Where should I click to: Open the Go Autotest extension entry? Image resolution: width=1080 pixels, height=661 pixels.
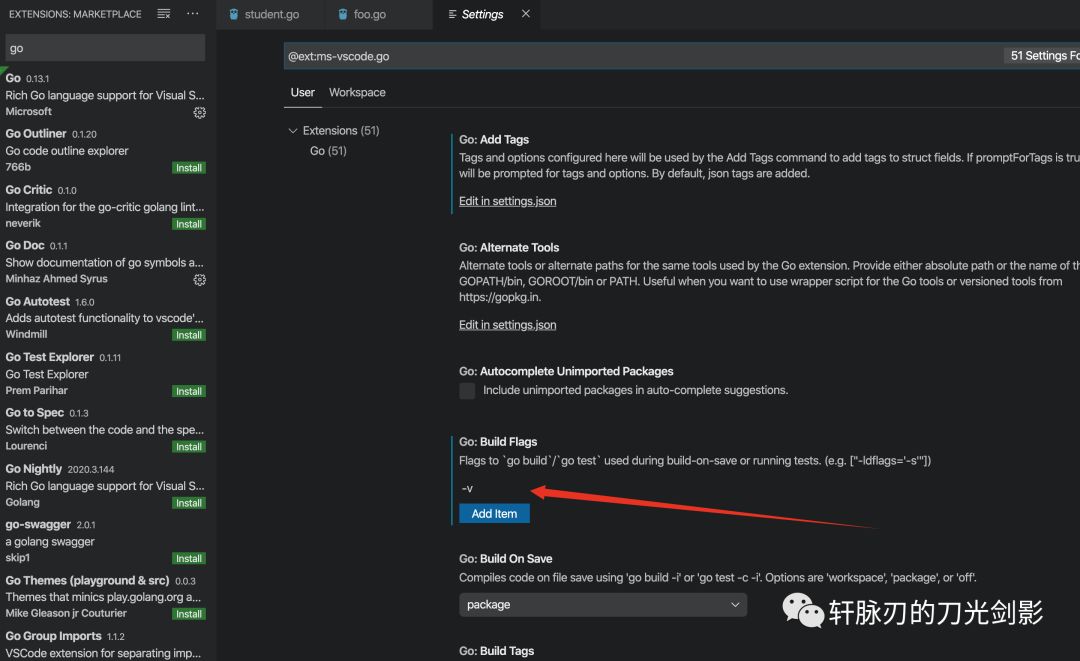[105, 318]
